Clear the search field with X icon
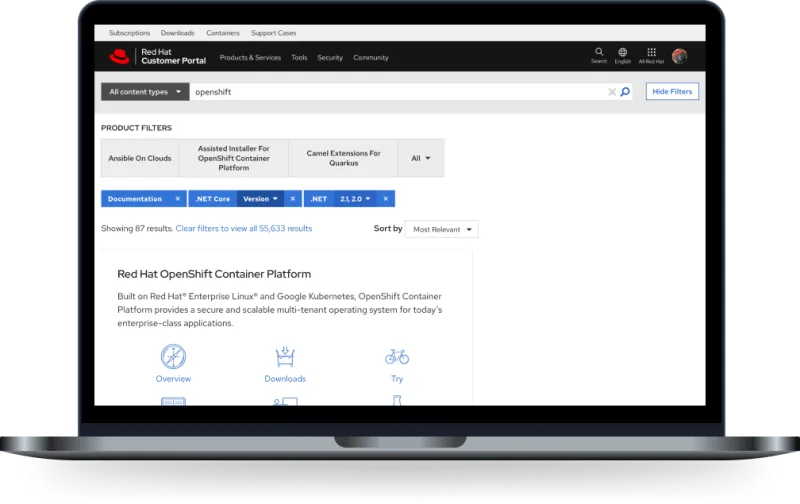 click(x=612, y=92)
